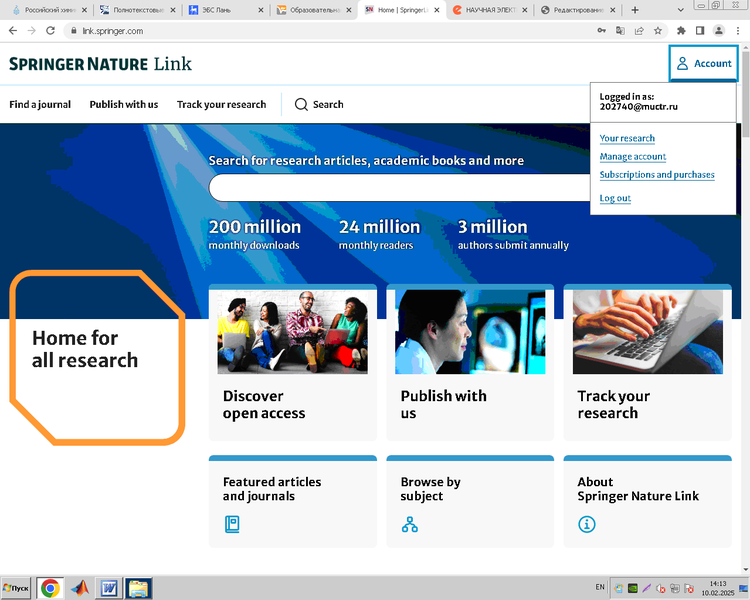
Task: Open the password key icon
Action: [601, 31]
